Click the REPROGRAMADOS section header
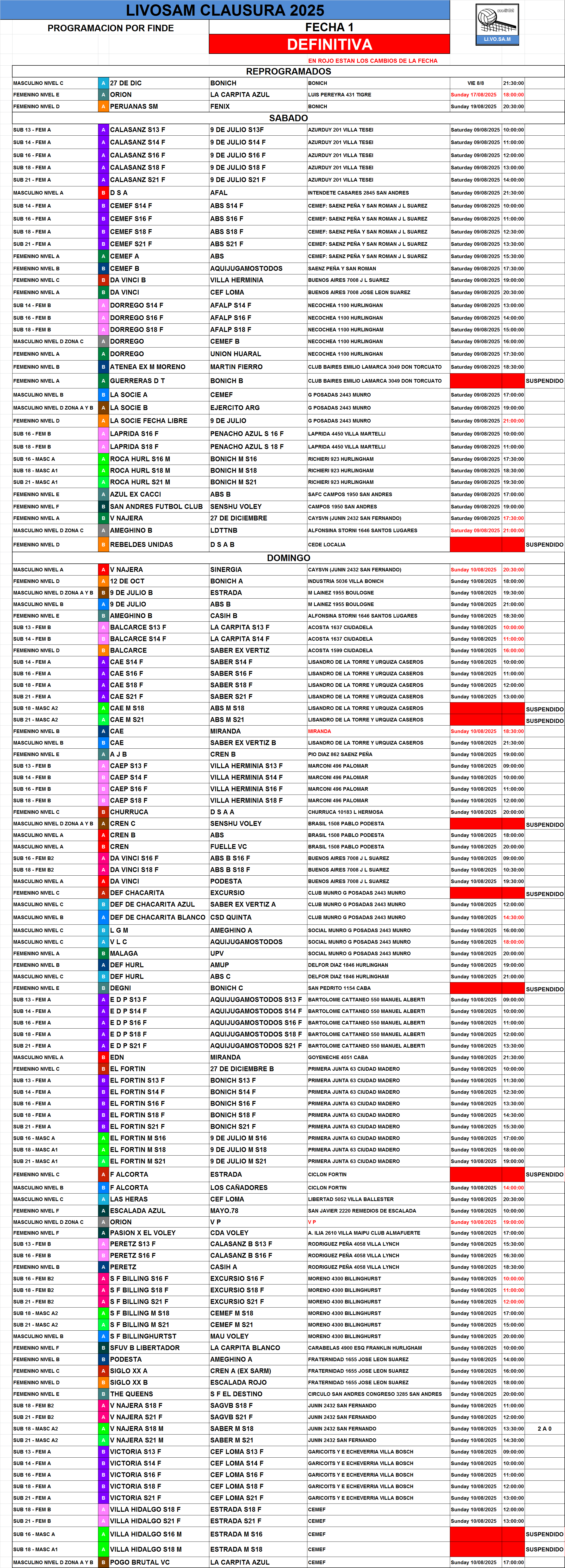The width and height of the screenshot is (565, 1568). click(288, 71)
